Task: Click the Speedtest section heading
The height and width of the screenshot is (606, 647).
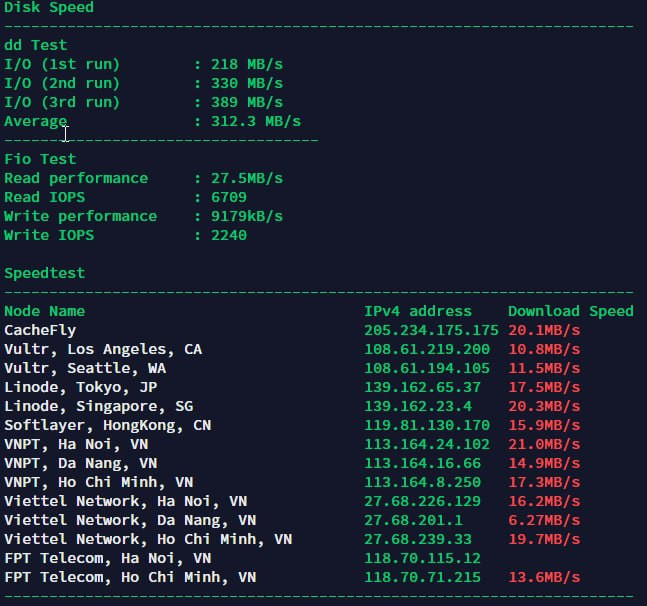Action: coord(45,273)
